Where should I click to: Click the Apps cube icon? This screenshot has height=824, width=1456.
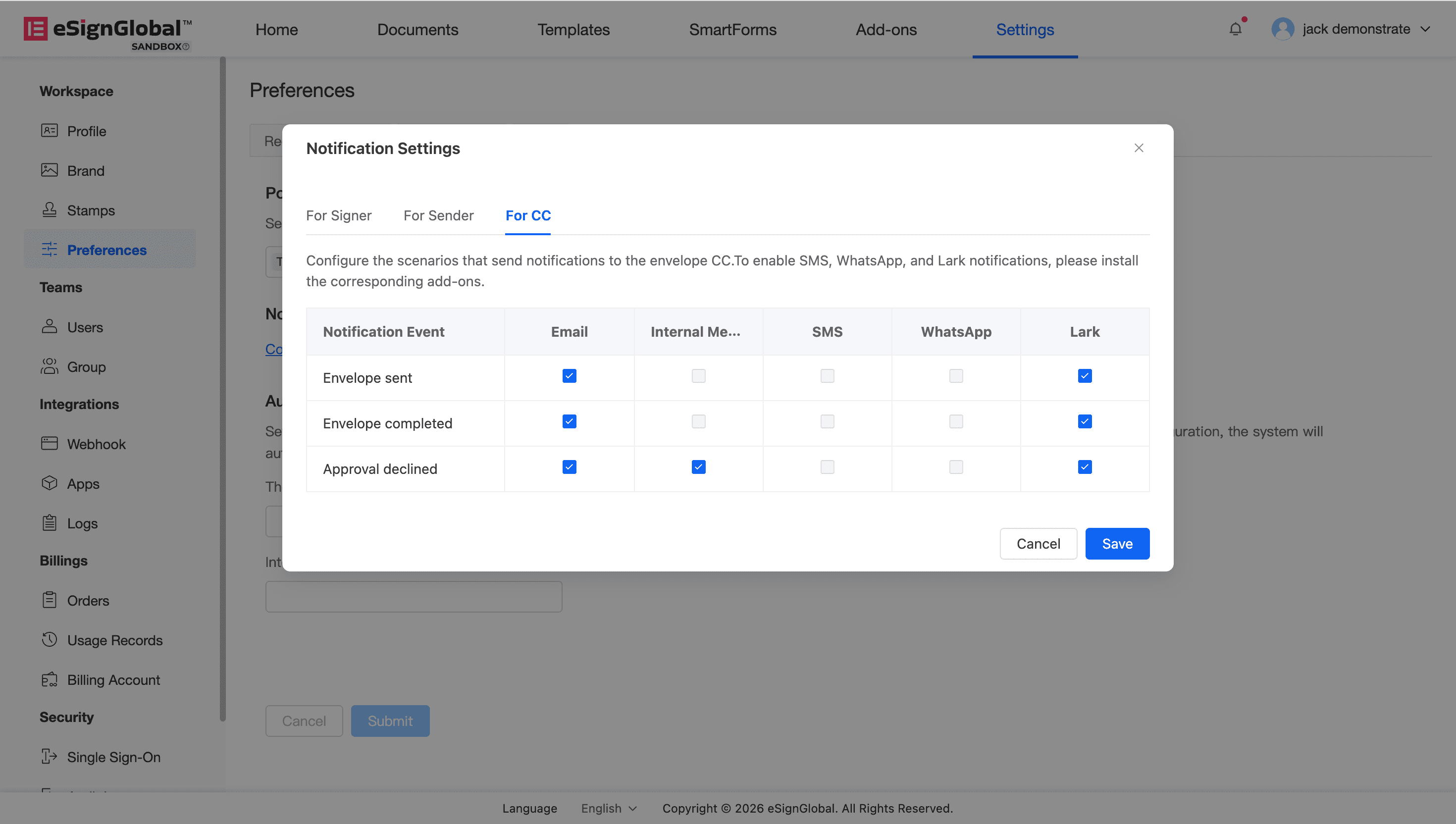pyautogui.click(x=49, y=483)
